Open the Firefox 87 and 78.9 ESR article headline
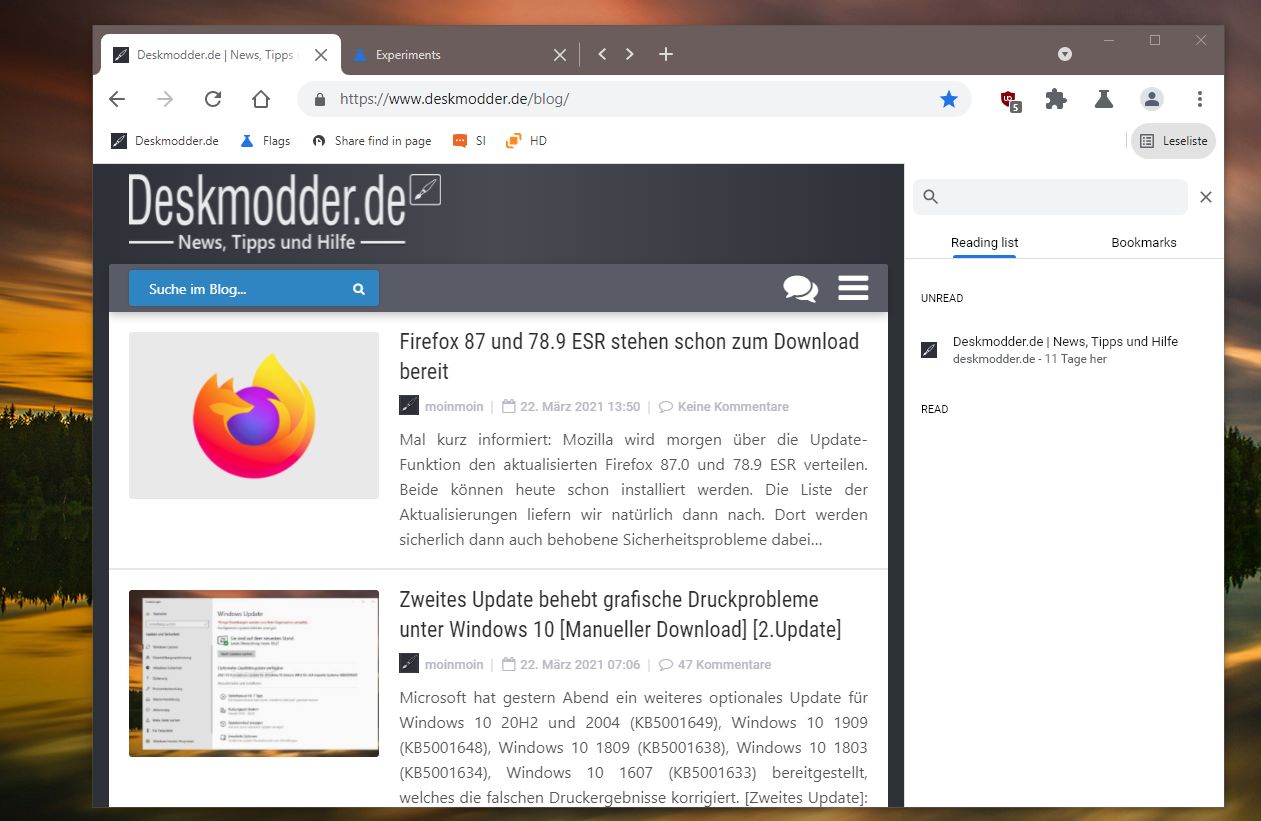1261x821 pixels. pos(629,356)
